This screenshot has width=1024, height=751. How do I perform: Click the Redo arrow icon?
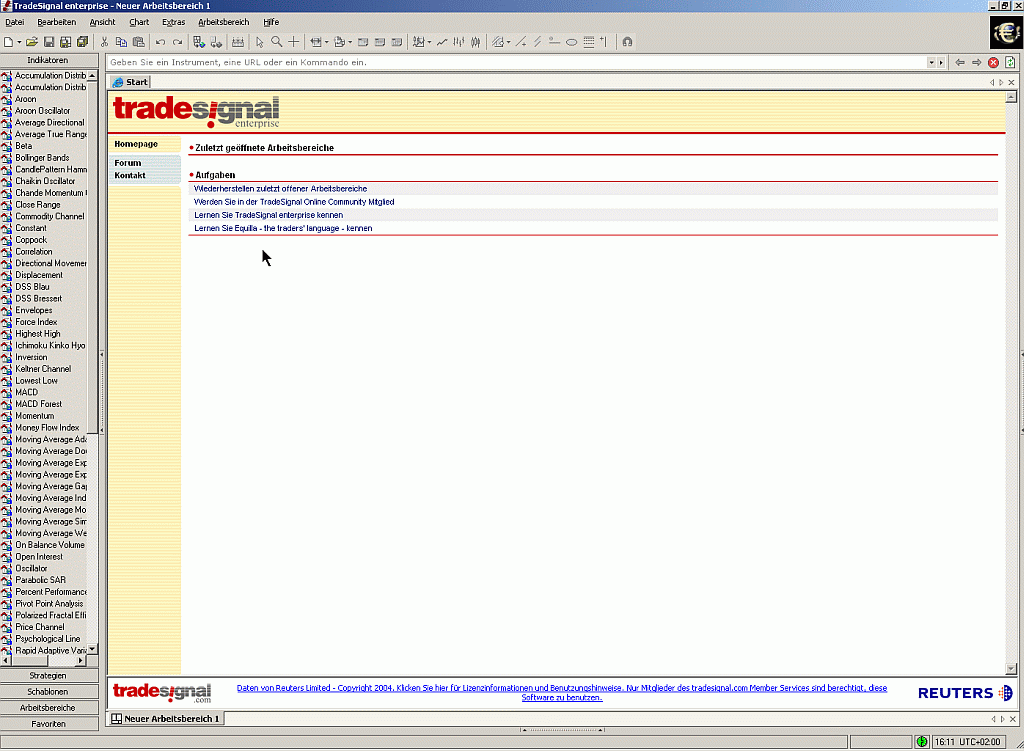(178, 42)
